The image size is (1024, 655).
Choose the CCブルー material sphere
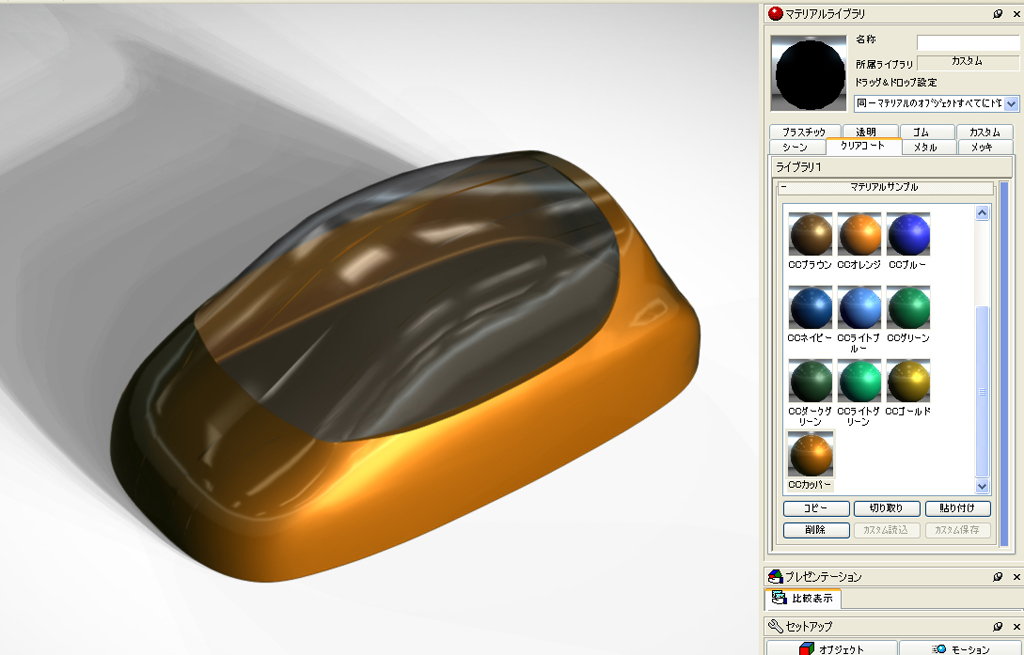point(908,236)
